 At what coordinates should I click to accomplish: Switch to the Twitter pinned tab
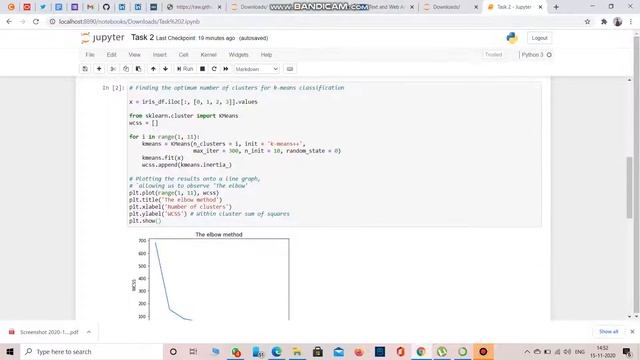coord(43,7)
